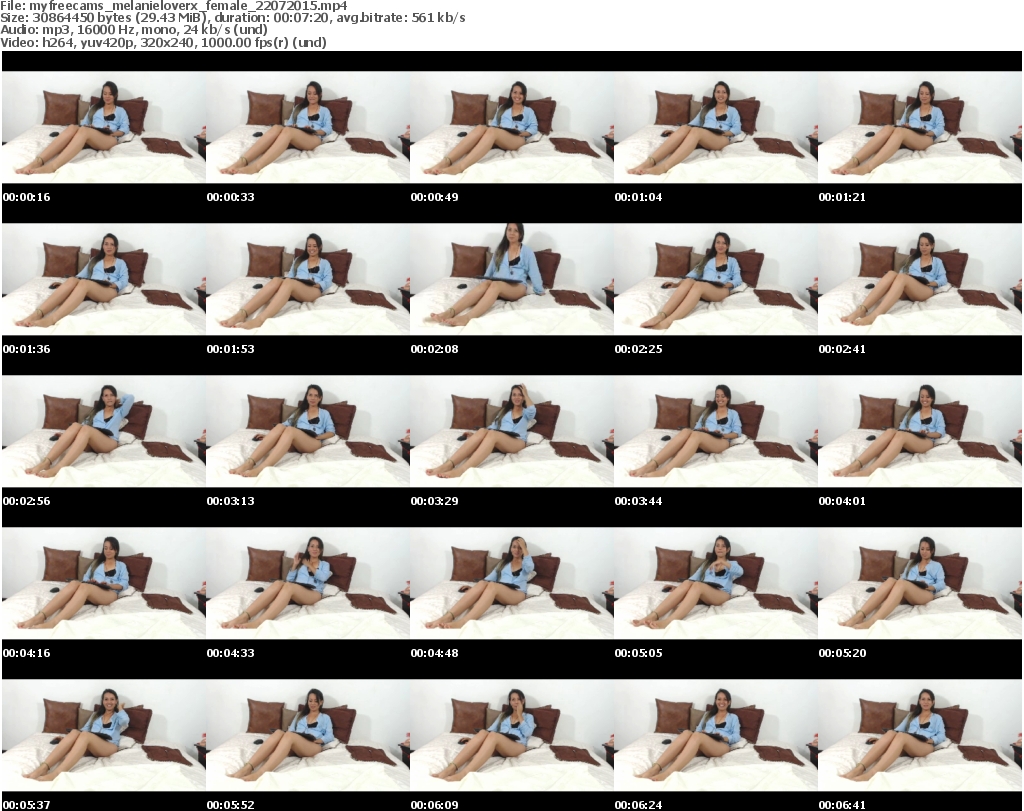The width and height of the screenshot is (1024, 811).
Task: Open the thumbnail frame at 00:02:41
Action: 920,279
